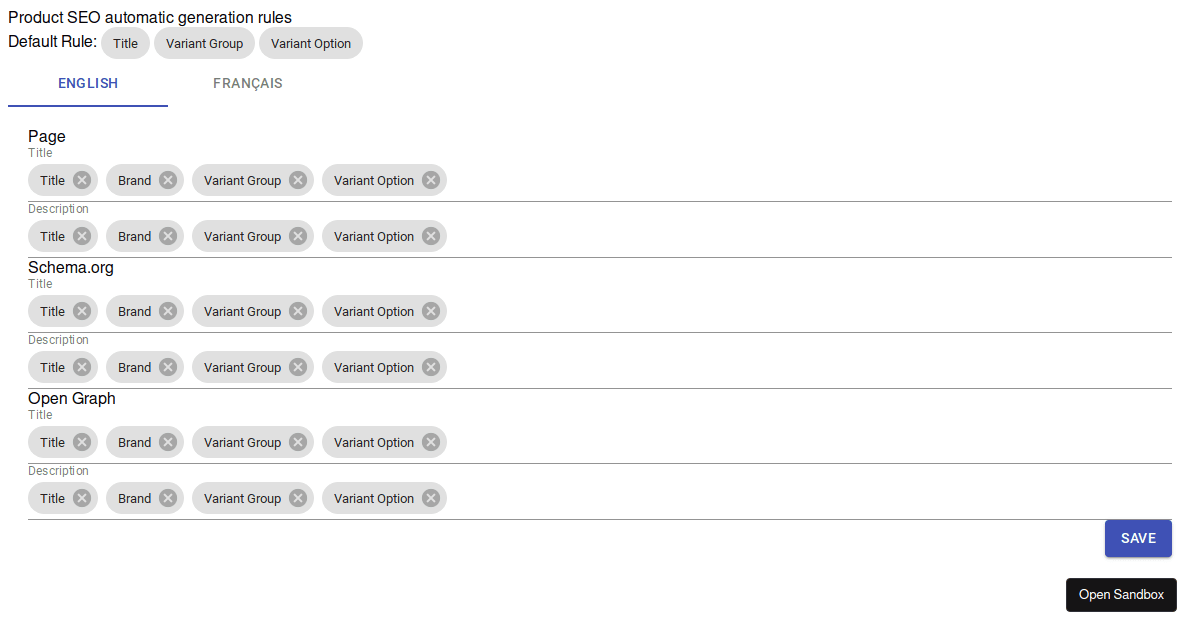Image resolution: width=1200 pixels, height=630 pixels.
Task: Remove Variant Group from Schema.org Description
Action: [x=296, y=367]
